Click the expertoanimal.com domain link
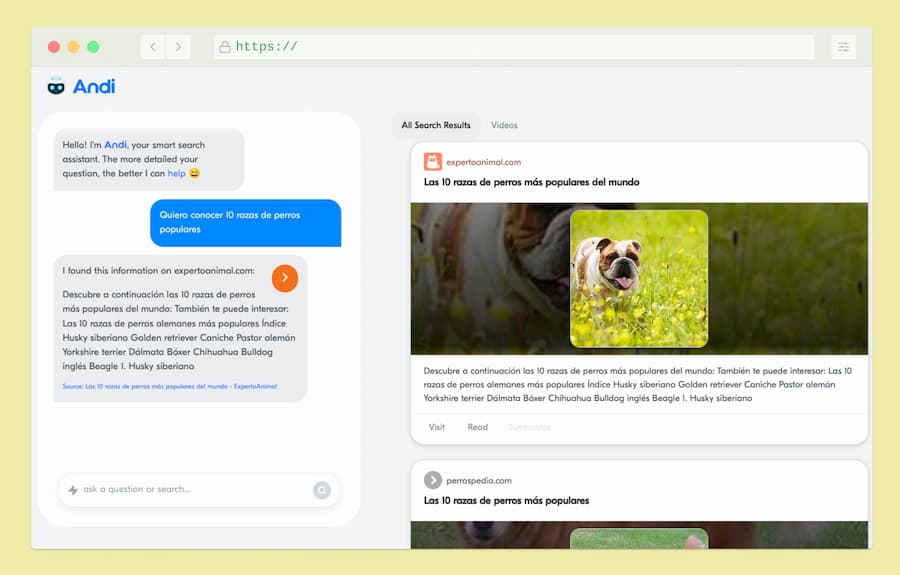 [484, 162]
